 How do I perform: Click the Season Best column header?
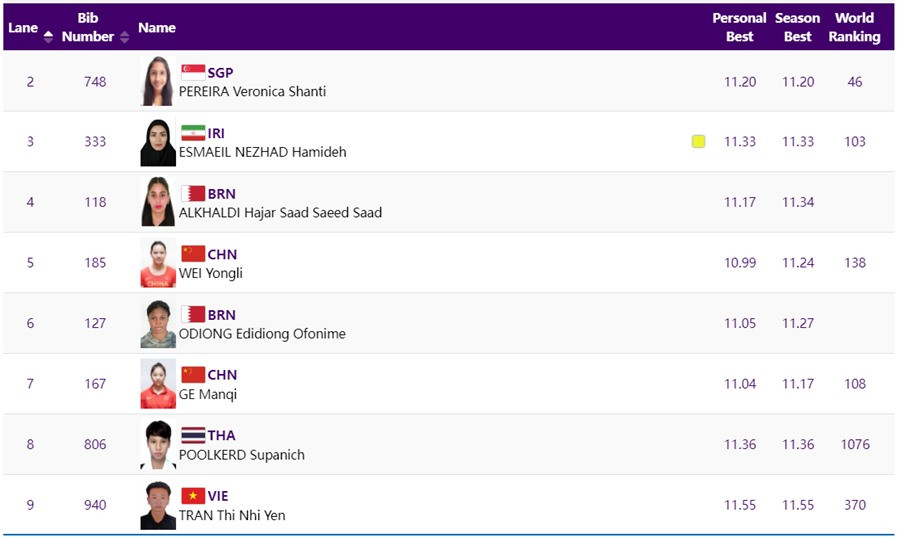click(797, 27)
